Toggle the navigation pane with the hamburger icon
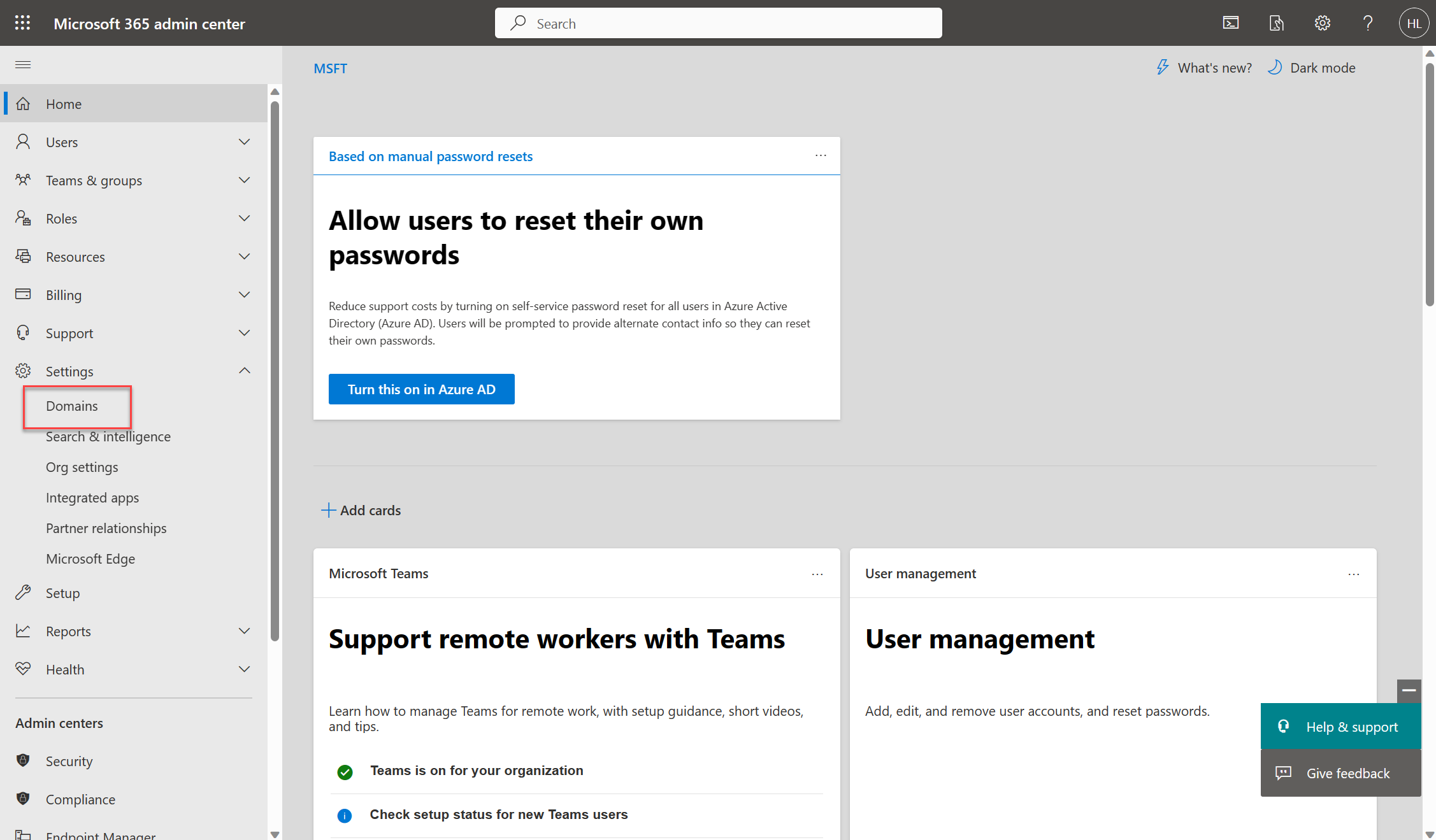The image size is (1436, 840). click(x=22, y=64)
